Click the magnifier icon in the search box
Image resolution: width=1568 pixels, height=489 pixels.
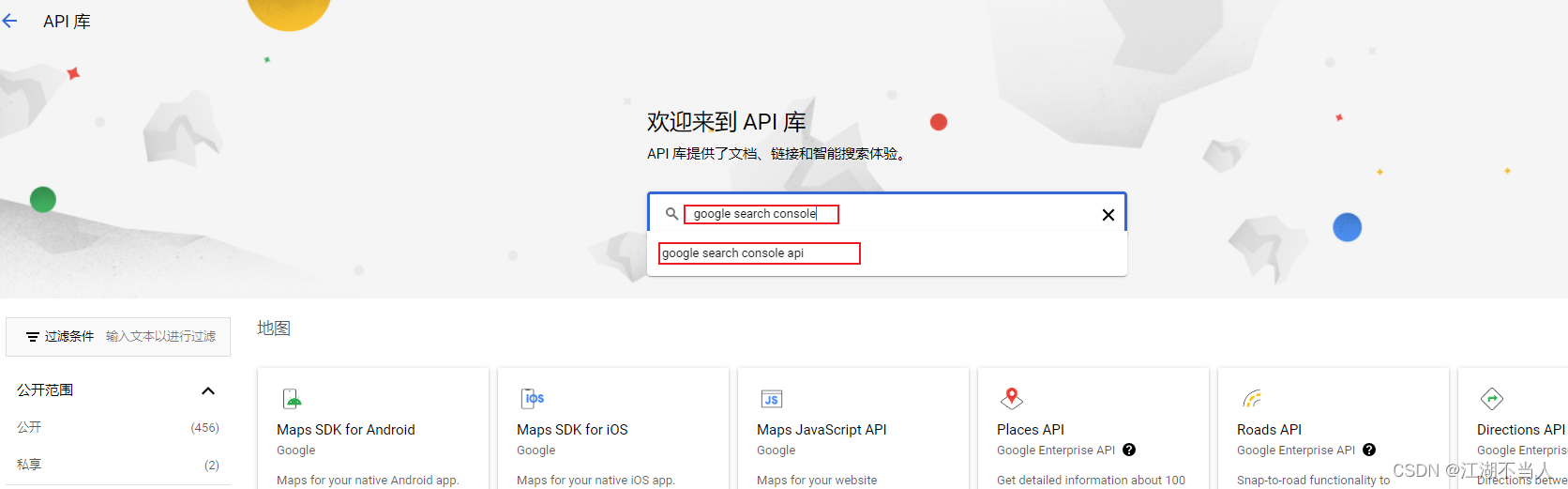point(671,214)
